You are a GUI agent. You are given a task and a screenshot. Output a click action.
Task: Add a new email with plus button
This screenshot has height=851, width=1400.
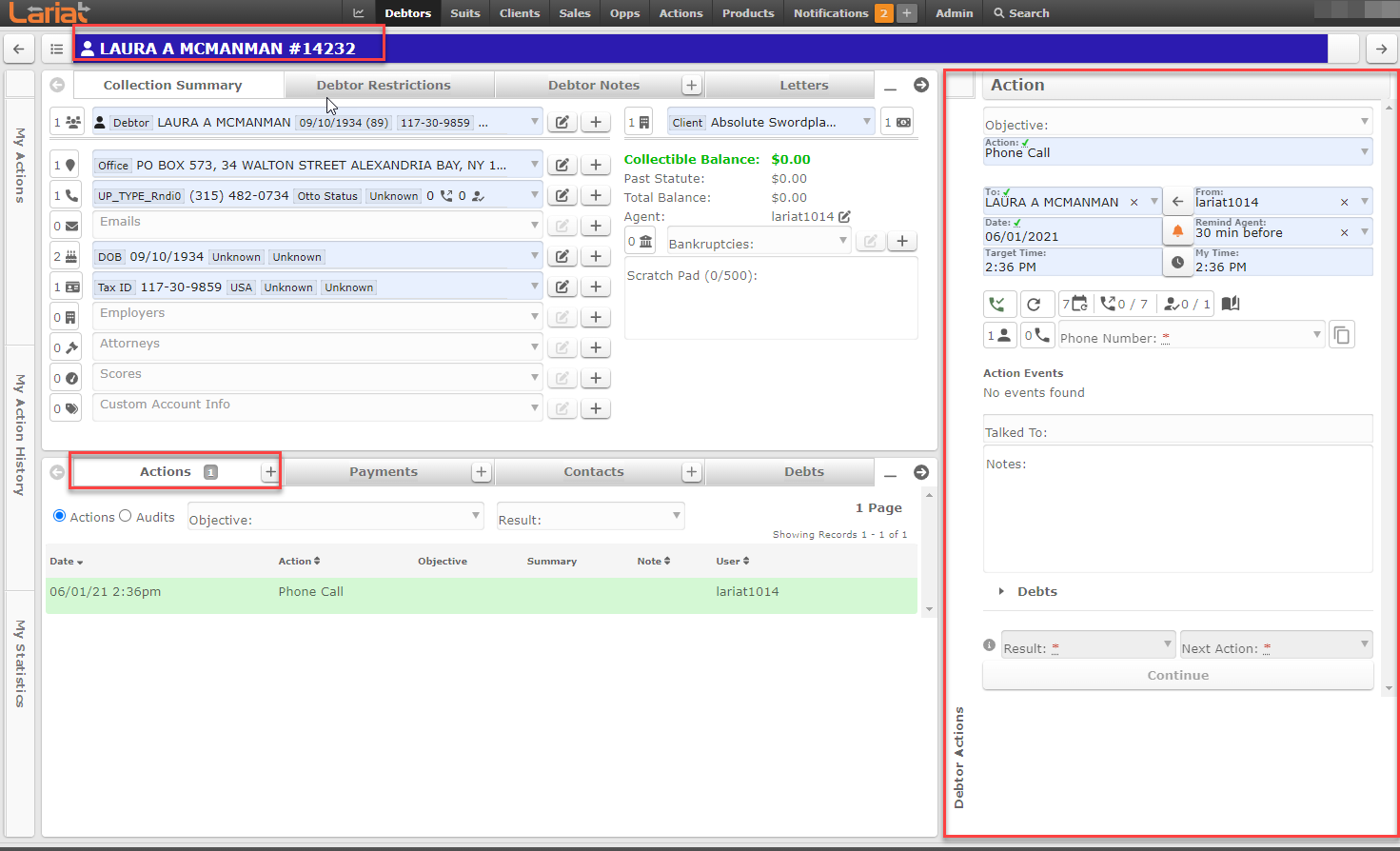596,226
